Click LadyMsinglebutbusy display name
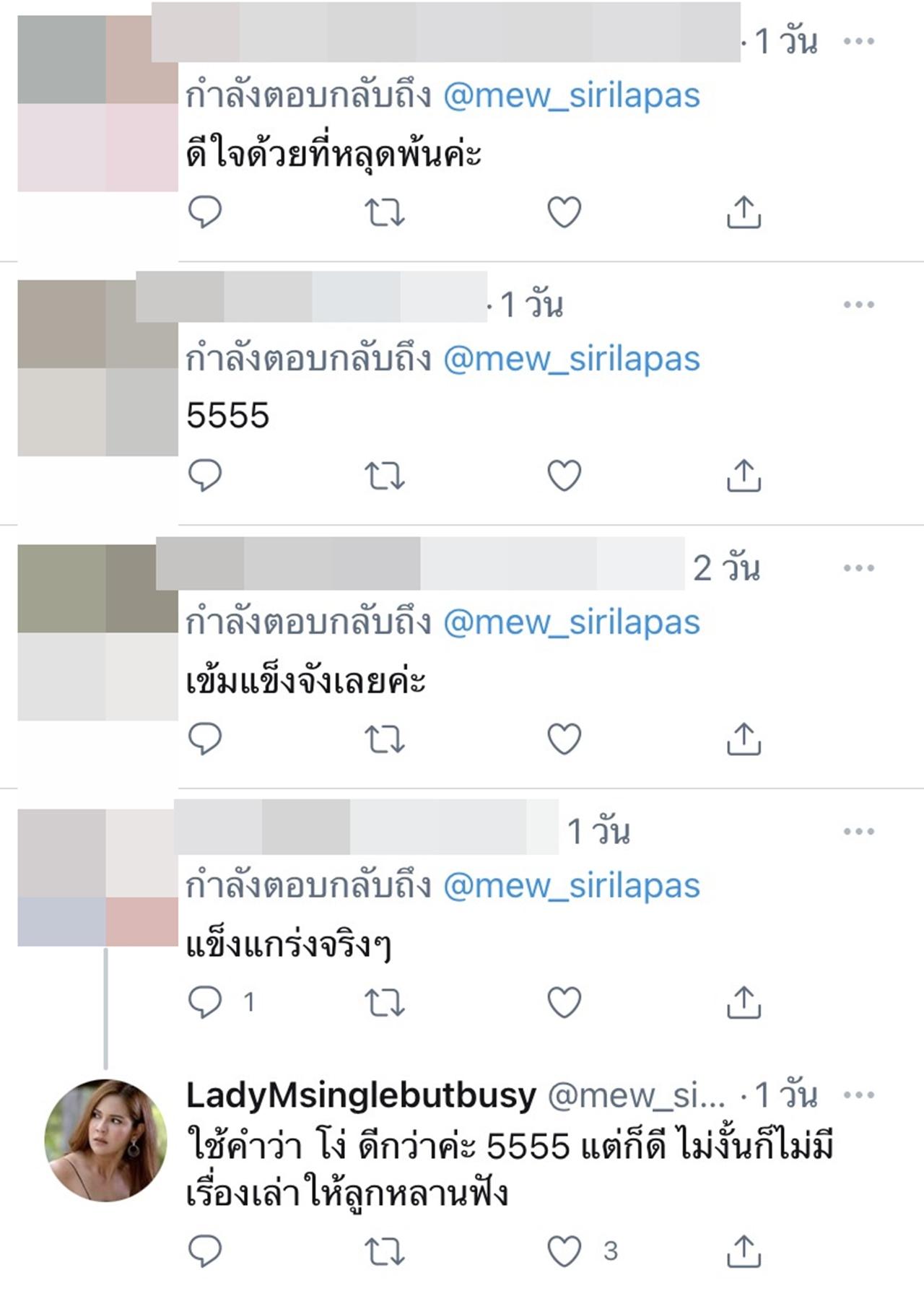924x1296 pixels. pos(361,1095)
